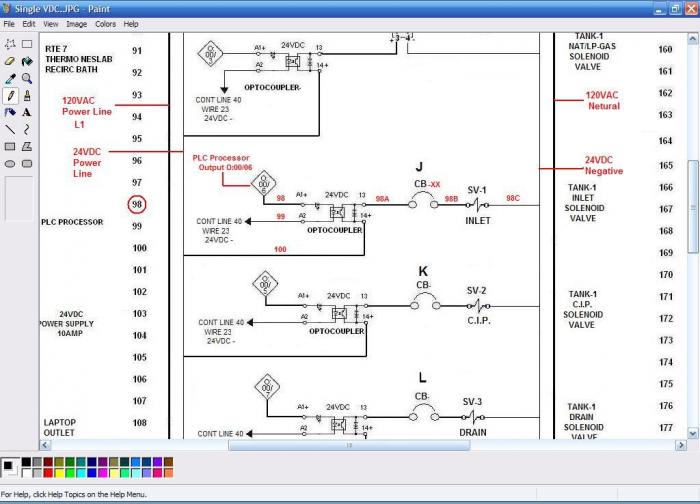Open the Image menu
This screenshot has width=700, height=504.
coord(77,24)
